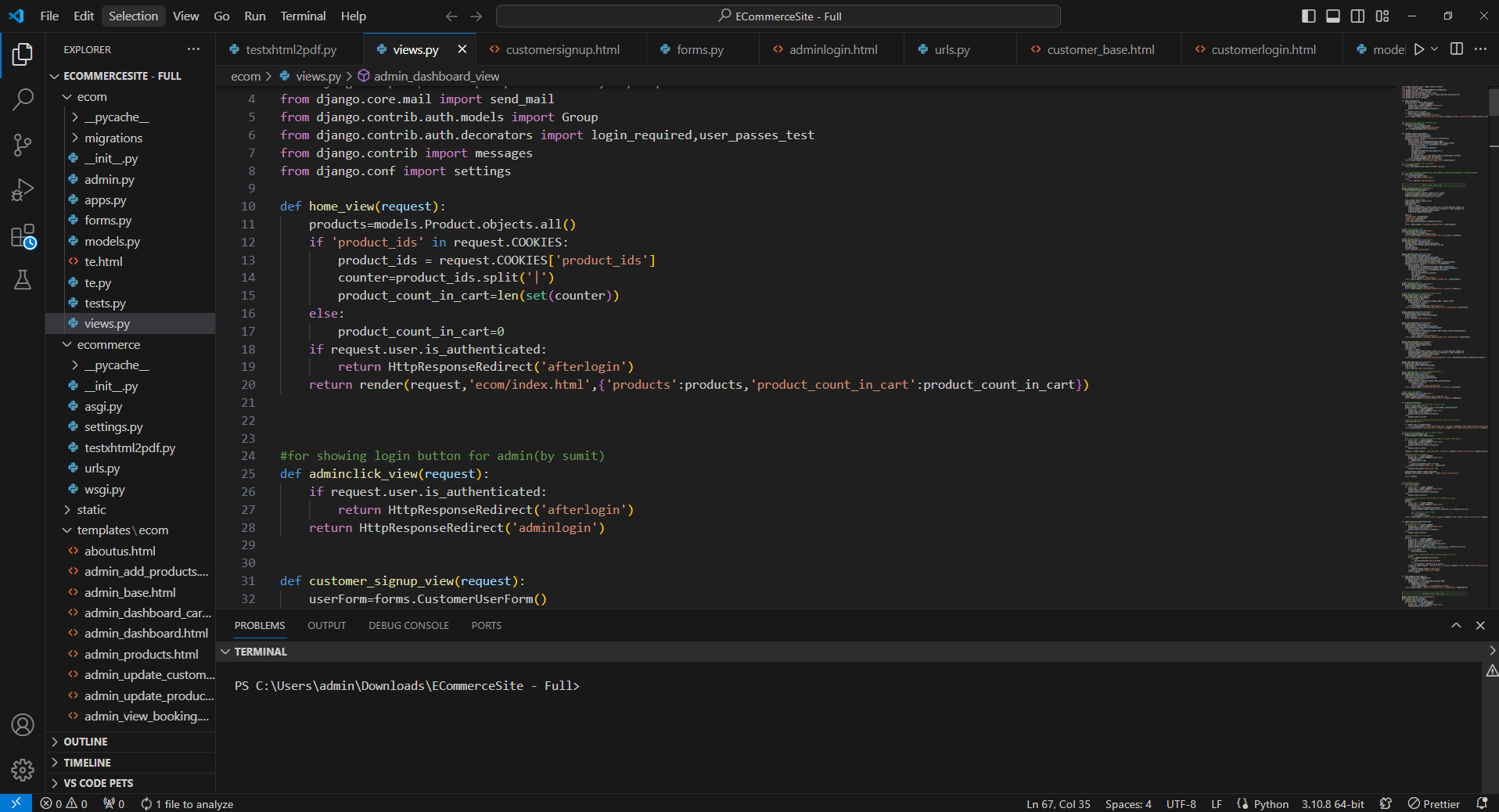Click the Run Python File play icon

[1418, 49]
